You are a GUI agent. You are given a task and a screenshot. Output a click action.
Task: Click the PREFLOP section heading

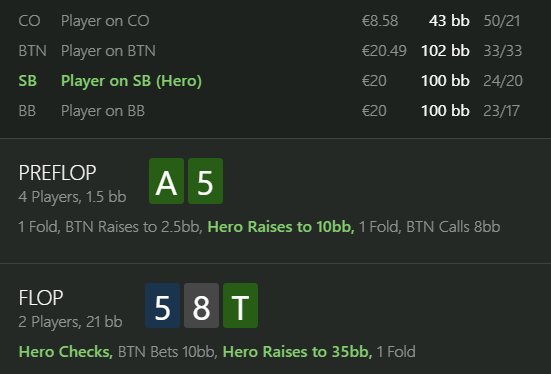point(57,173)
